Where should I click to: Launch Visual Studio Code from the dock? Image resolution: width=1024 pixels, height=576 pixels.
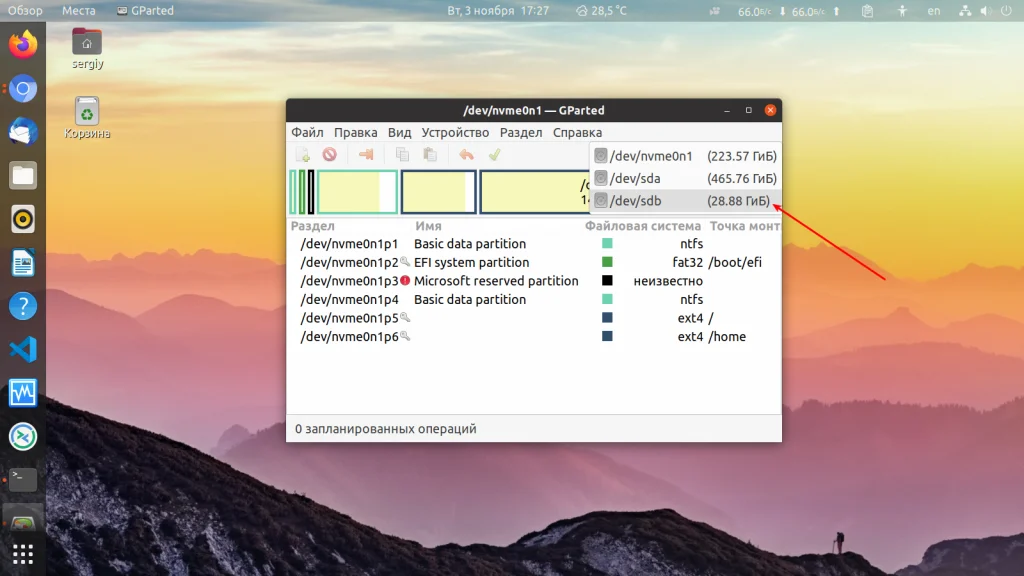[x=23, y=350]
